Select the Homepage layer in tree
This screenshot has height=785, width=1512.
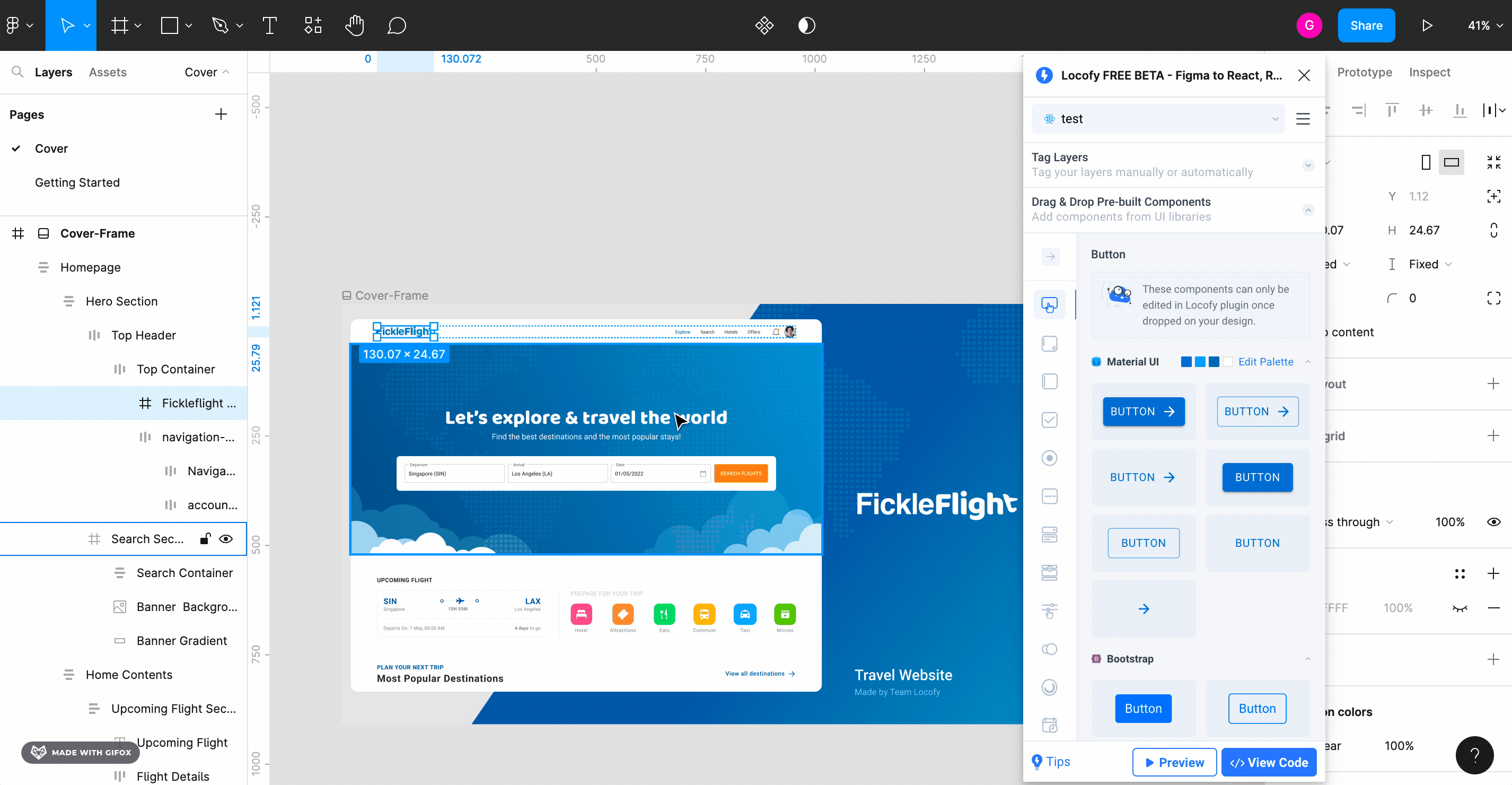(x=90, y=267)
